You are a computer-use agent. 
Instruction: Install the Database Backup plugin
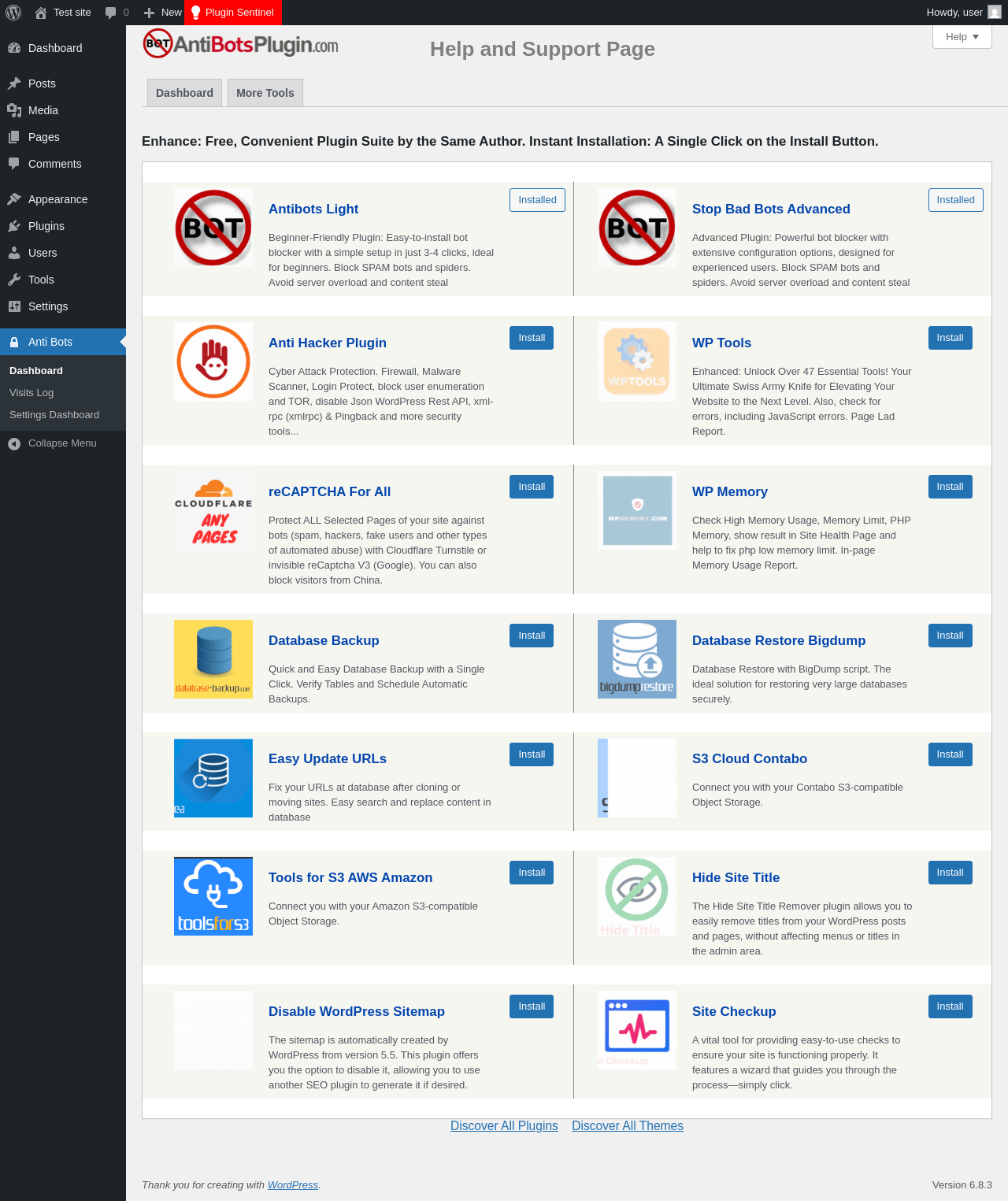click(532, 636)
